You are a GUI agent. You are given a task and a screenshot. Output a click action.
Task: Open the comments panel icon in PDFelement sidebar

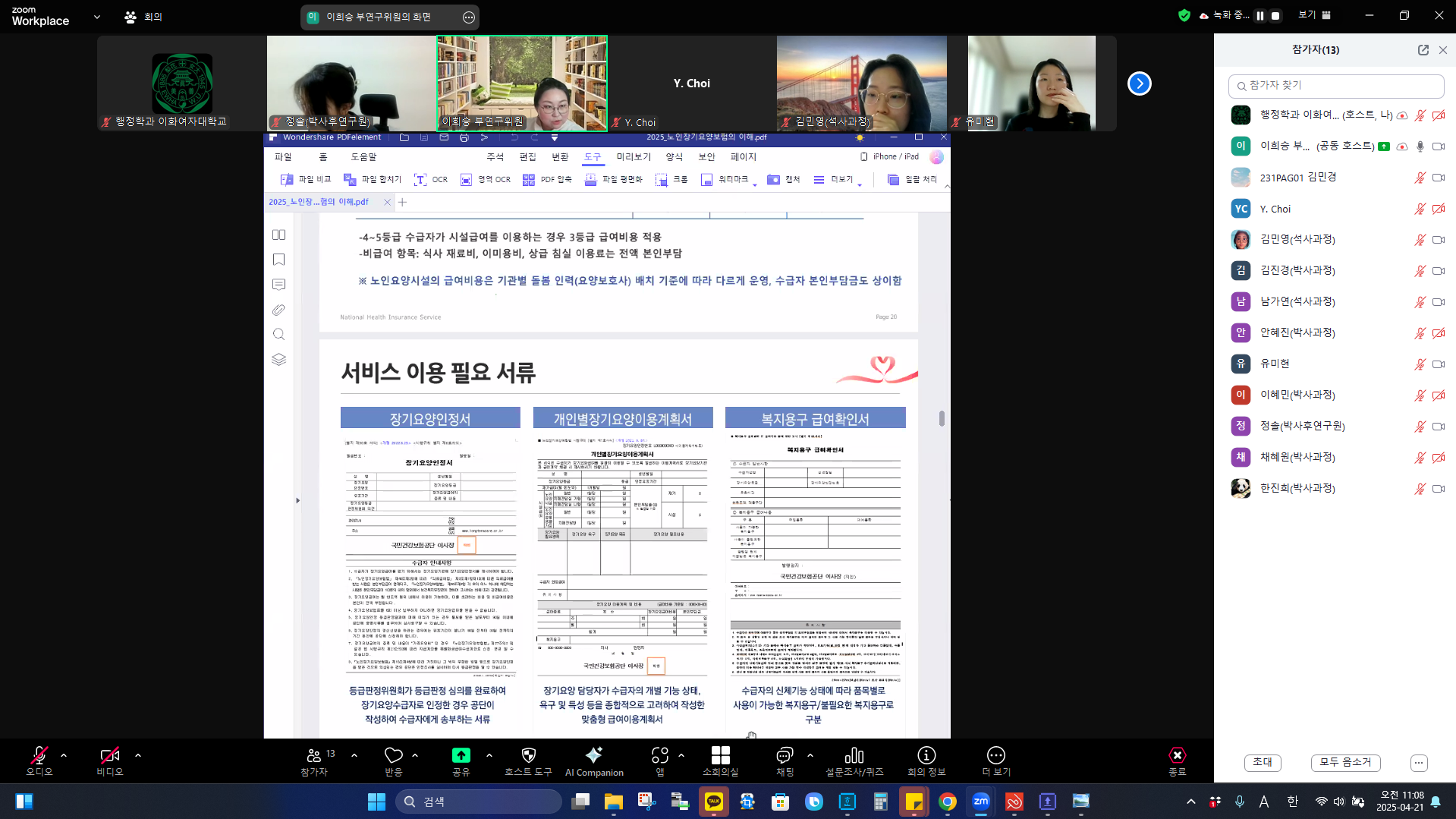click(278, 285)
